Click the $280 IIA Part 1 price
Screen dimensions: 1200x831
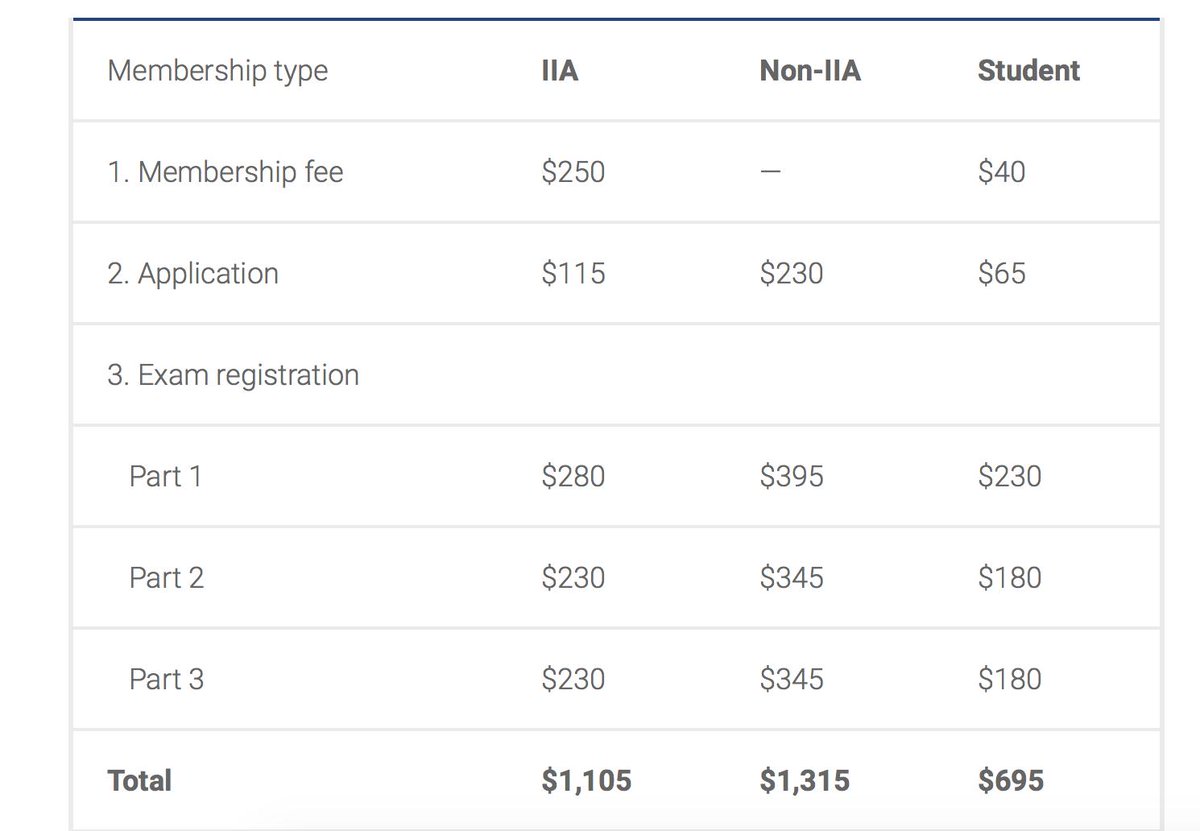pyautogui.click(x=573, y=476)
